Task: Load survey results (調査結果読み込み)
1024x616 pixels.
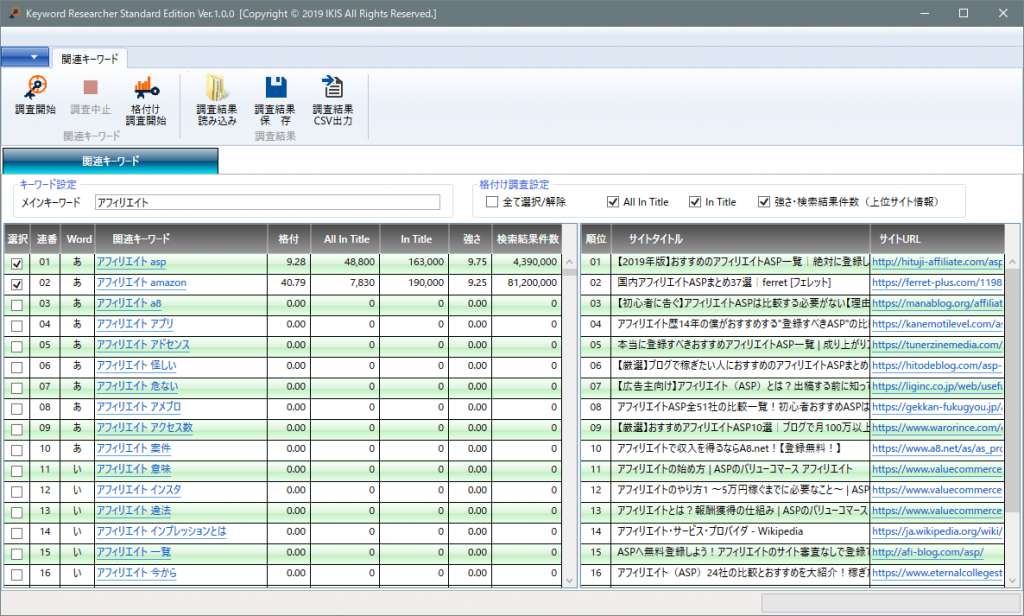Action: click(x=217, y=101)
